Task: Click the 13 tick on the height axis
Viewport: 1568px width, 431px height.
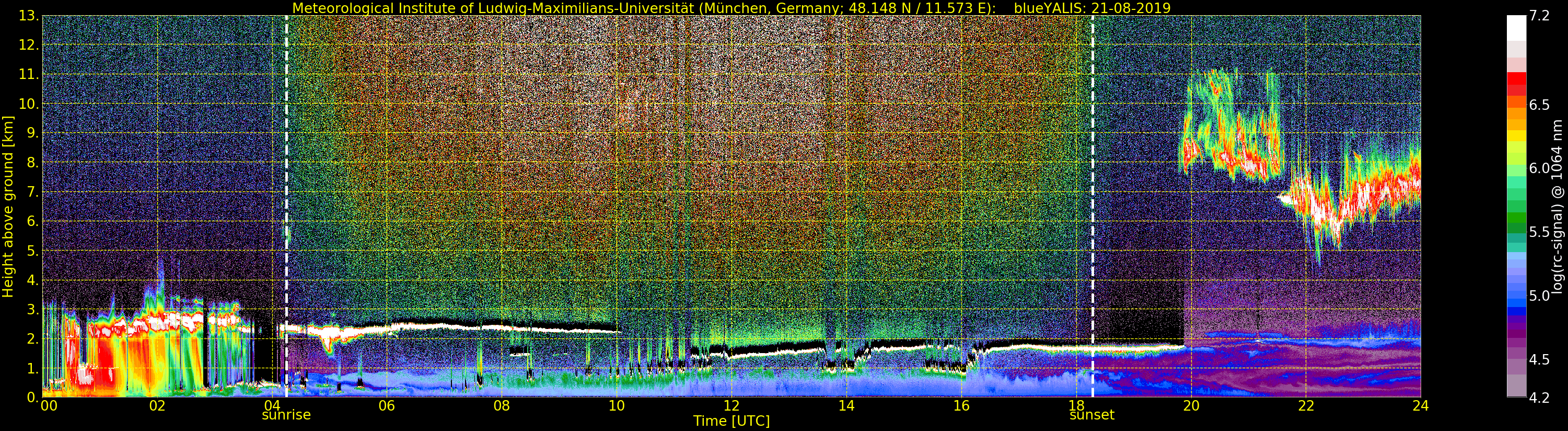Action: click(x=29, y=16)
